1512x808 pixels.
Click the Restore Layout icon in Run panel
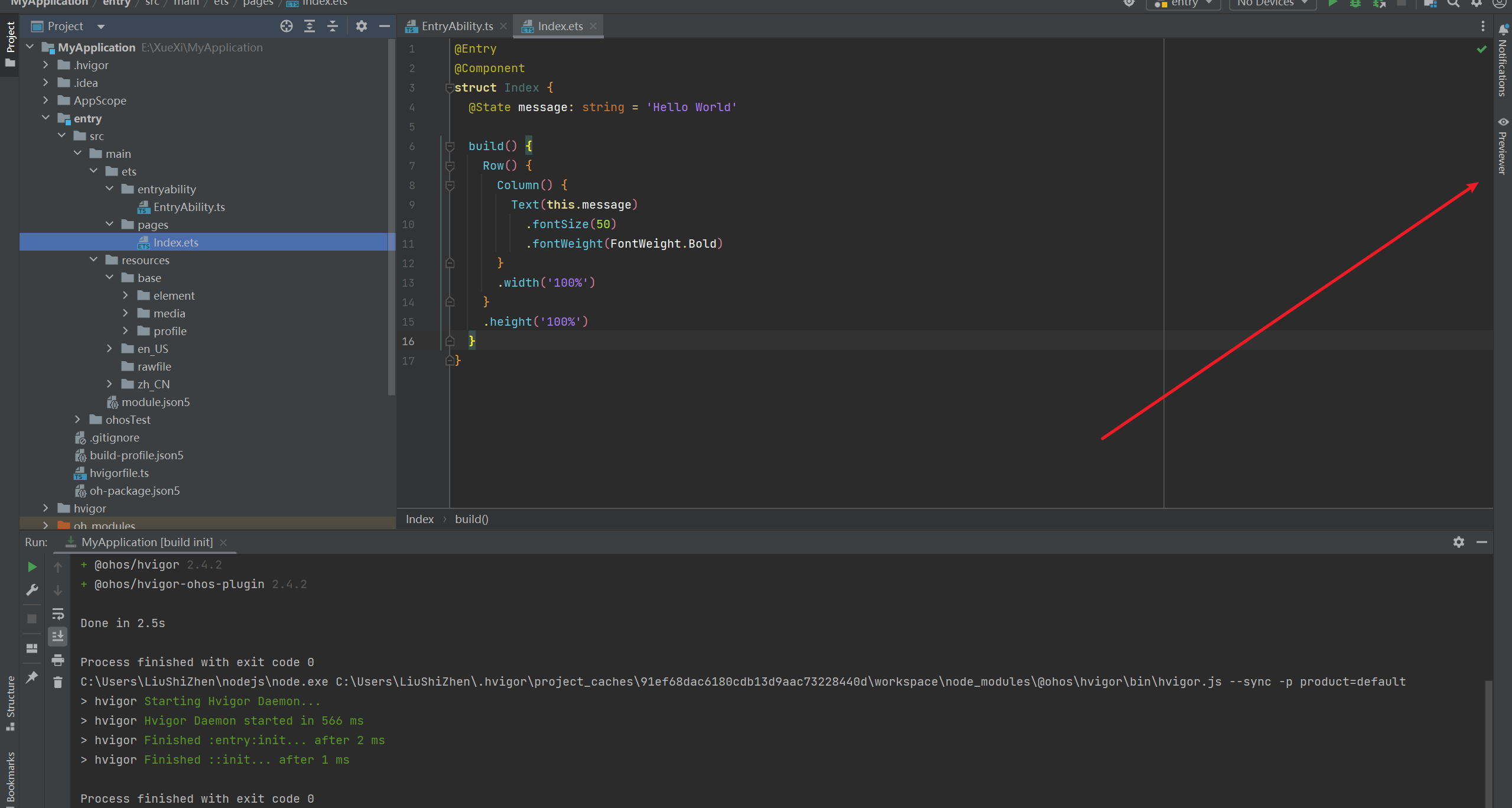[32, 648]
